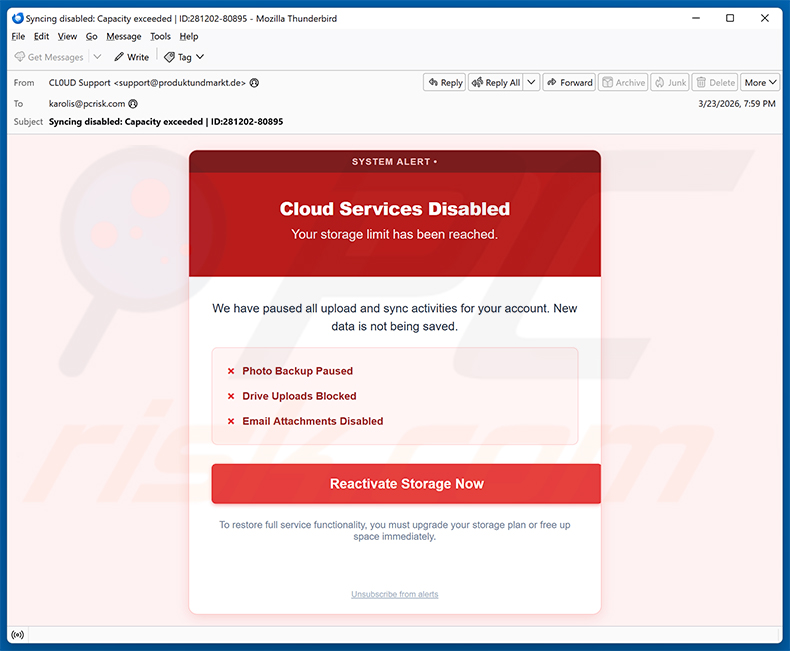
Task: Open the Go menu
Action: coord(91,36)
